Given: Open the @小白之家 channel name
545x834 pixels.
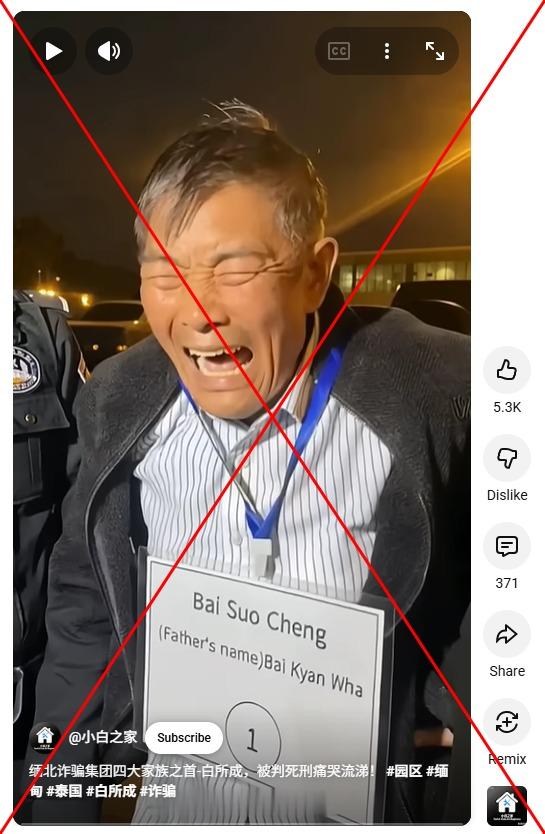Looking at the screenshot, I should [x=103, y=737].
